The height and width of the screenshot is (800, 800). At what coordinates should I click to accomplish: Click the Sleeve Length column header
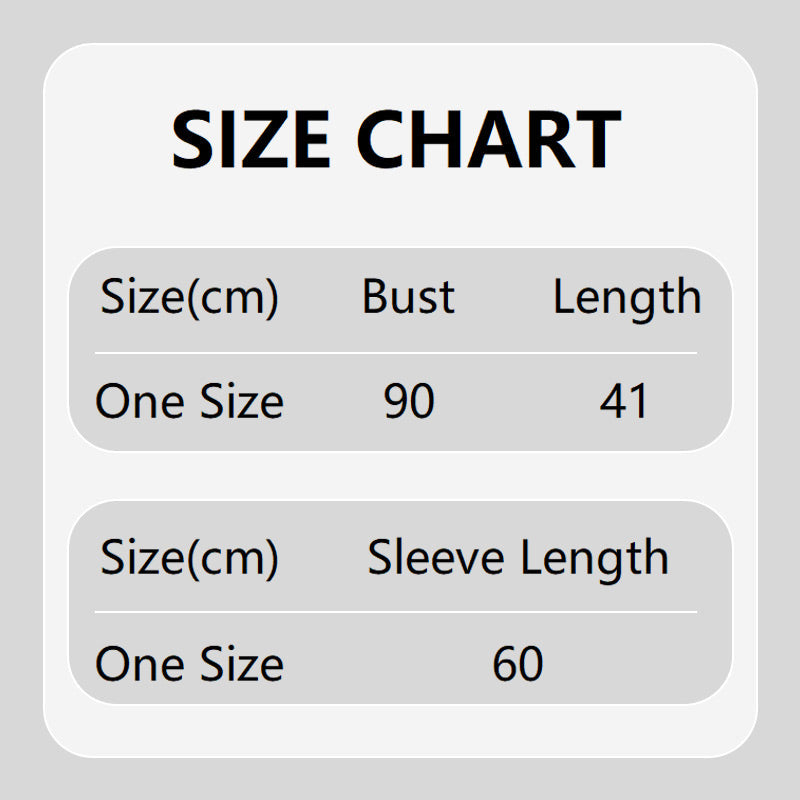click(518, 557)
